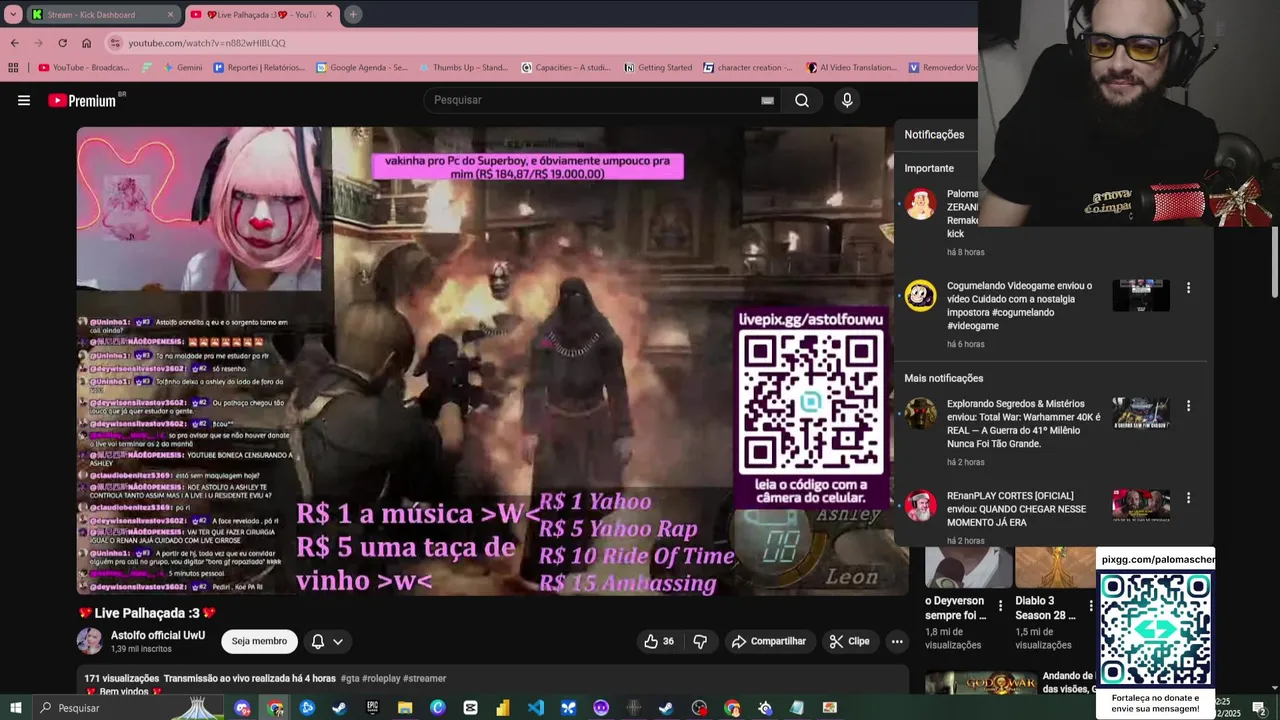Open options for Diablo 3 recommended video
This screenshot has width=1280, height=720.
coord(1090,606)
